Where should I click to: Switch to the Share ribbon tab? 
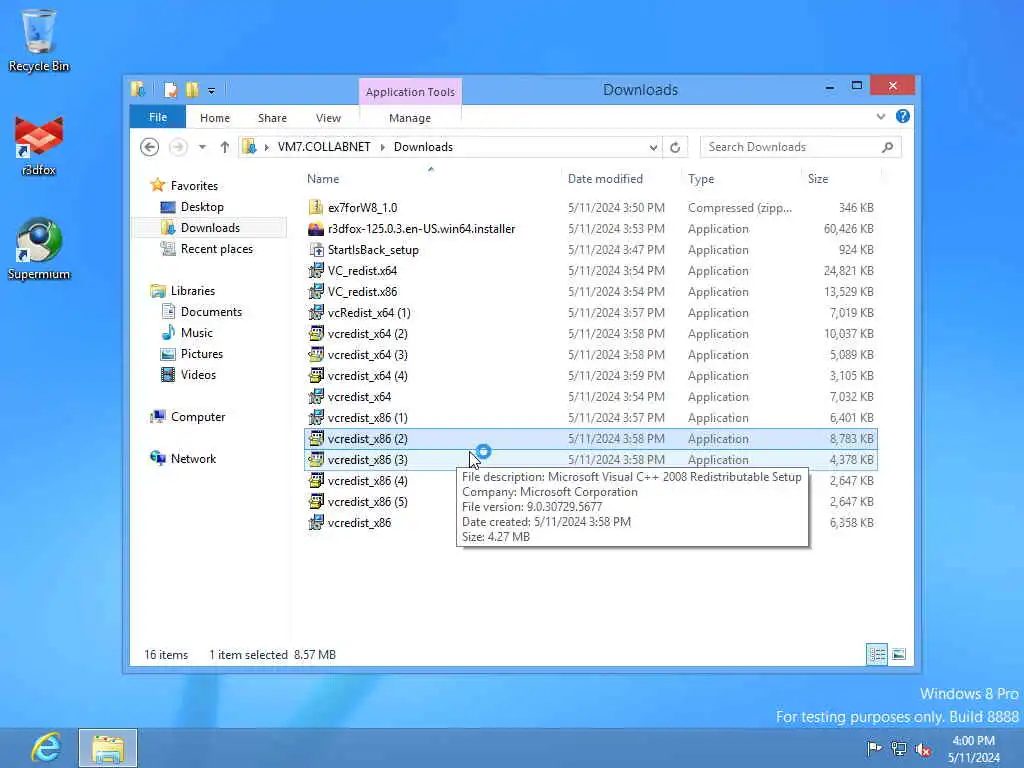click(272, 118)
